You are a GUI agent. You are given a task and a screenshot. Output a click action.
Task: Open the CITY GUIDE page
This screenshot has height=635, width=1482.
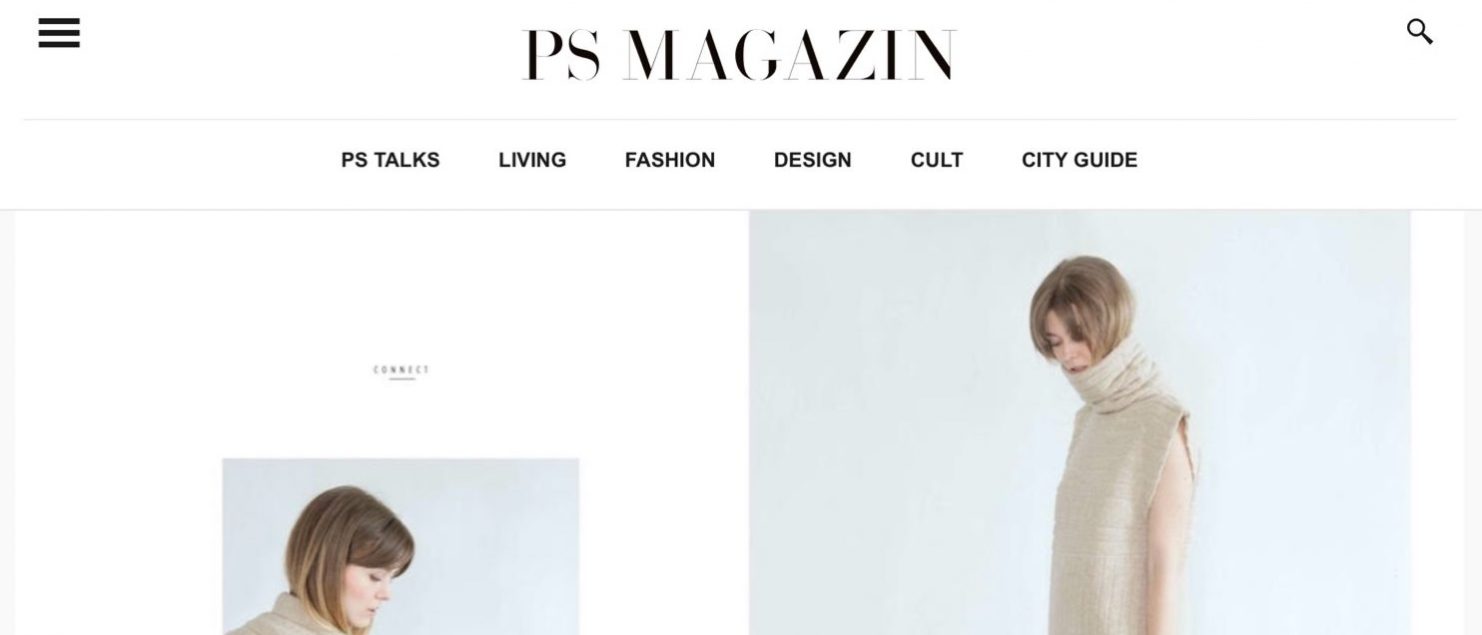click(1080, 160)
